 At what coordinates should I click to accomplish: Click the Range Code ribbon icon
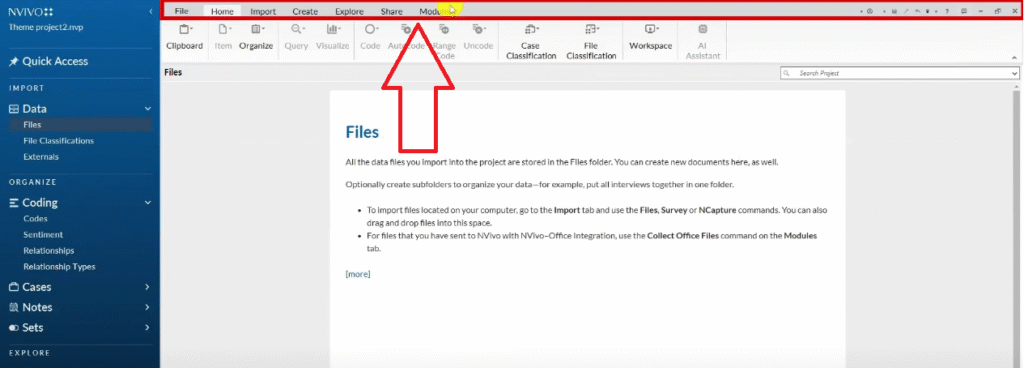[x=444, y=29]
